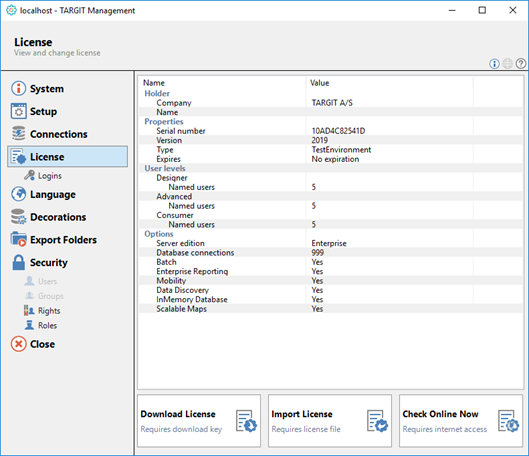Image resolution: width=529 pixels, height=456 pixels.
Task: Select the License menu item
Action: coord(67,156)
